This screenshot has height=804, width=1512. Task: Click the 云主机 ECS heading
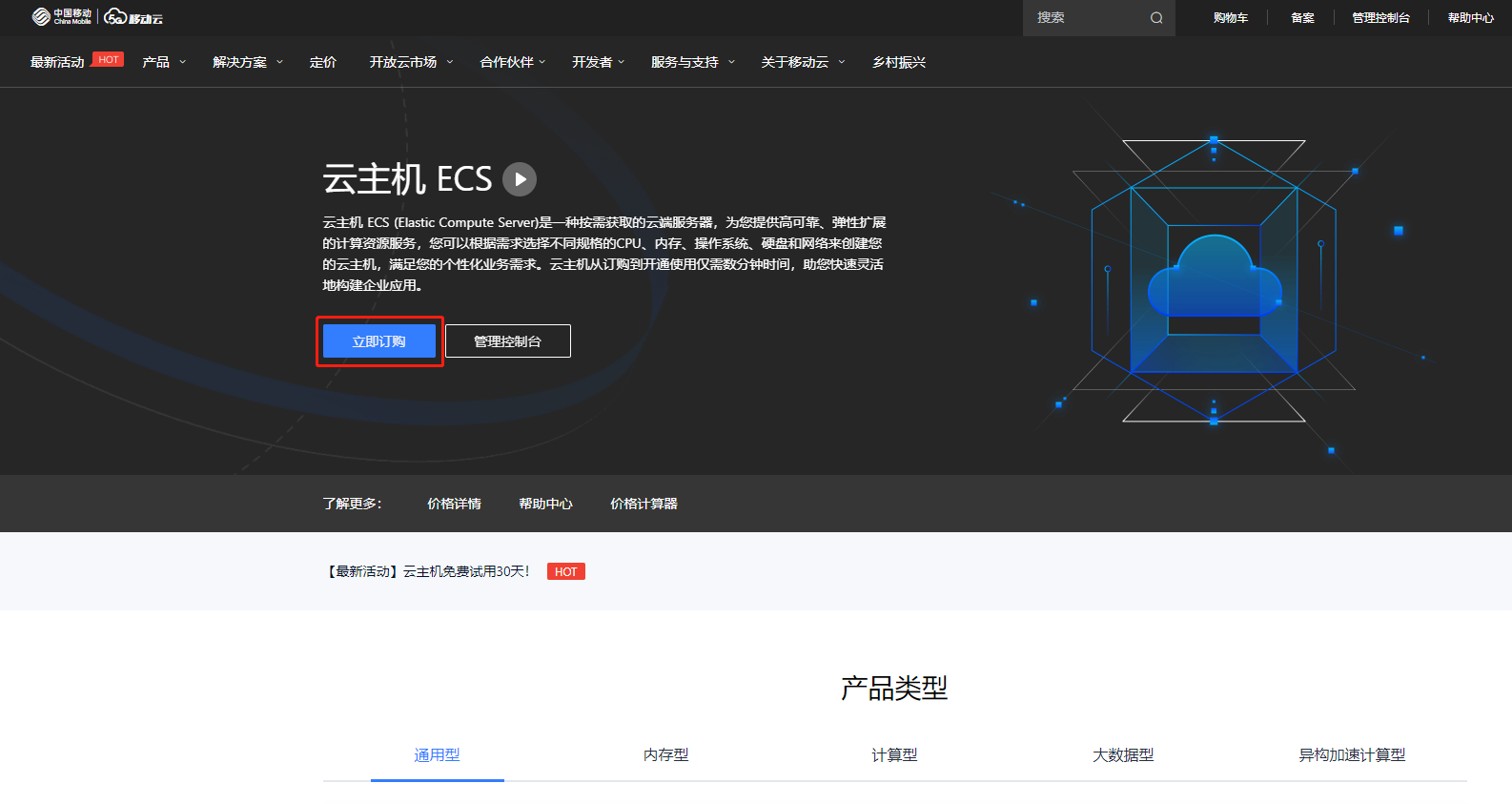407,179
